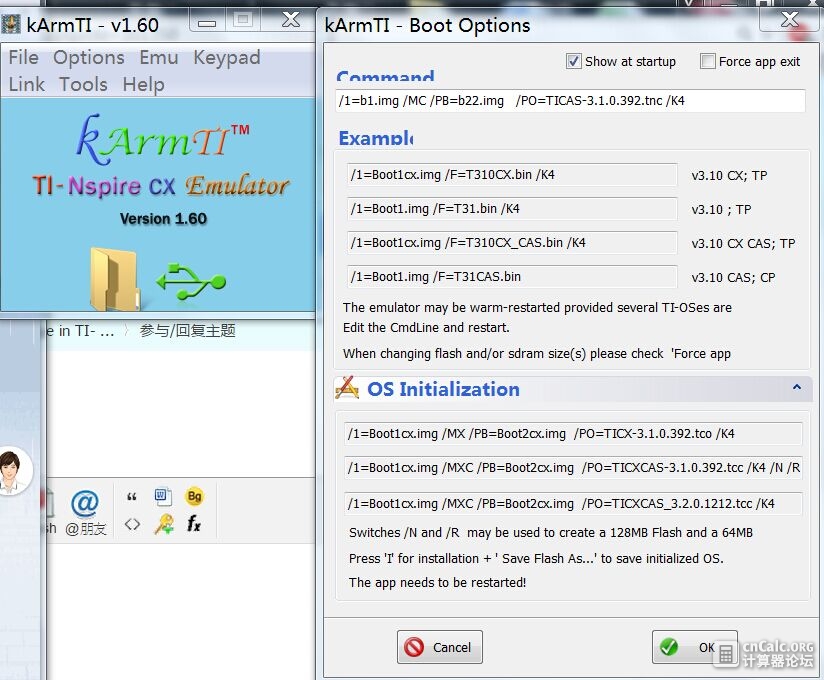Click the @ mention friends icon

tap(85, 503)
